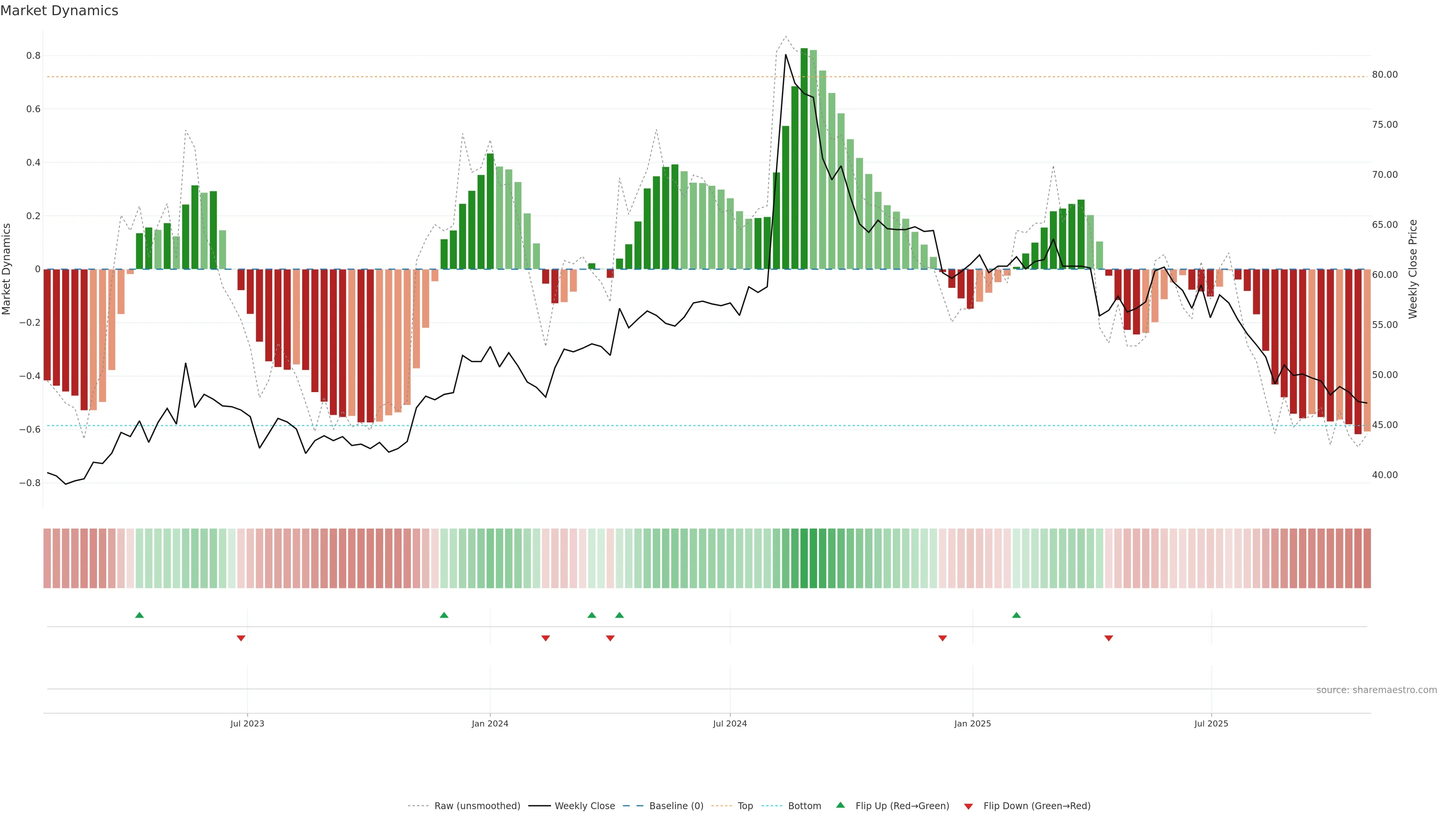Toggle Baseline (0) legend entry
Image resolution: width=1456 pixels, height=819 pixels.
pos(676,806)
